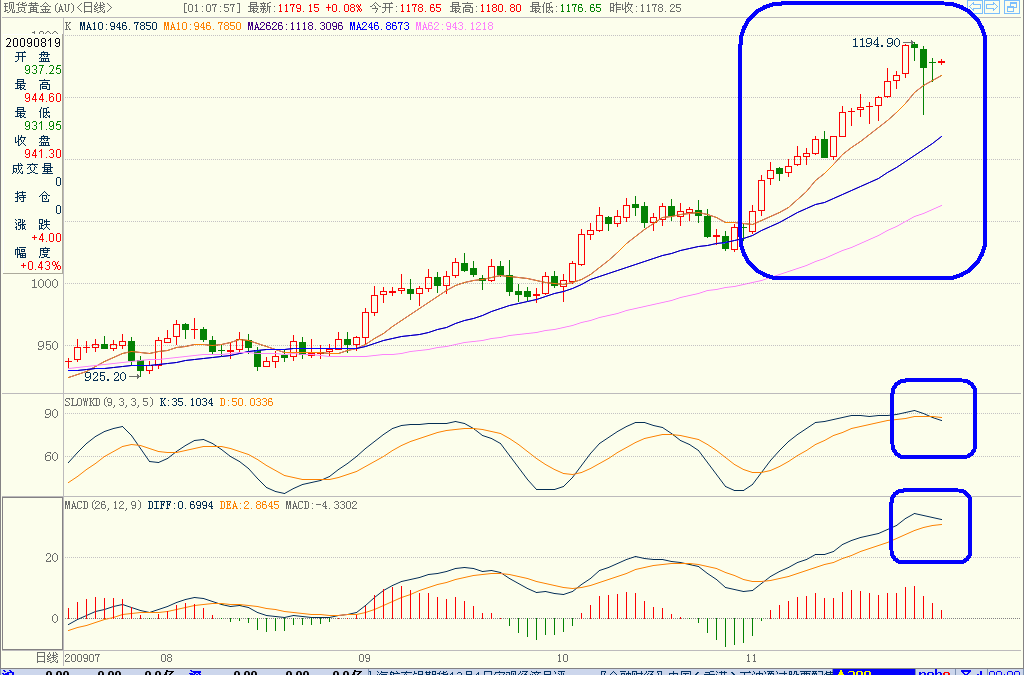The image size is (1024, 675).
Task: Select the orange MA10:946.7850 indicator label
Action: pos(202,27)
